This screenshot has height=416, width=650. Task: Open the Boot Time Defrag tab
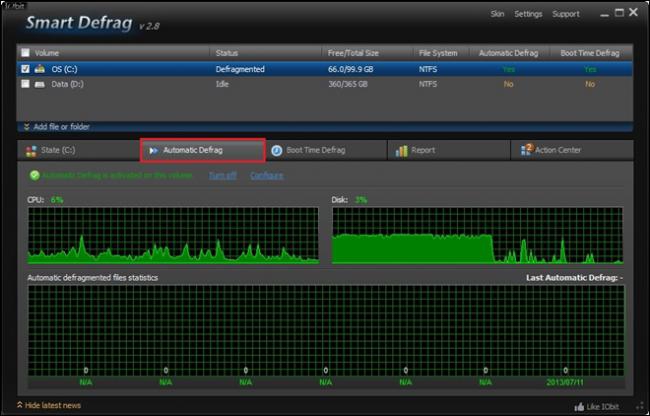pos(326,150)
